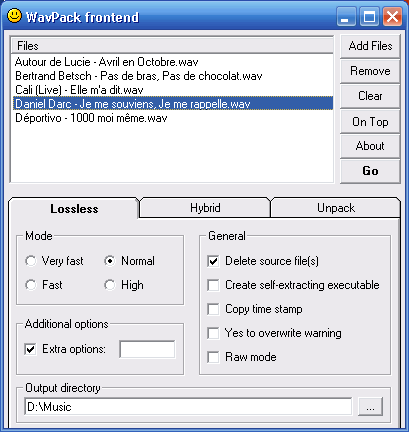Close the WavPack frontend window
The image size is (409, 432).
[392, 16]
